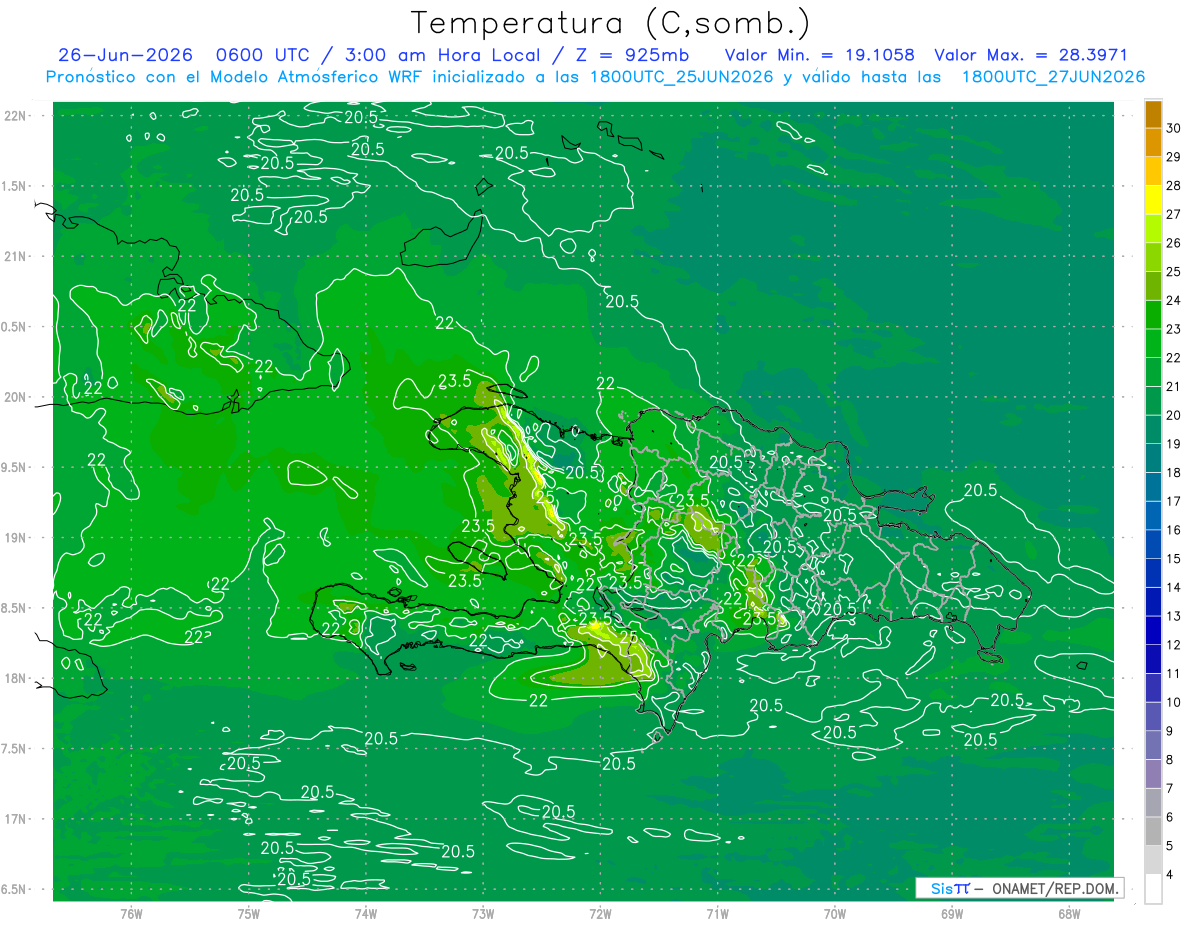Click "Valor Min. = 19.1058" readout
The image size is (1200, 927).
(x=819, y=55)
